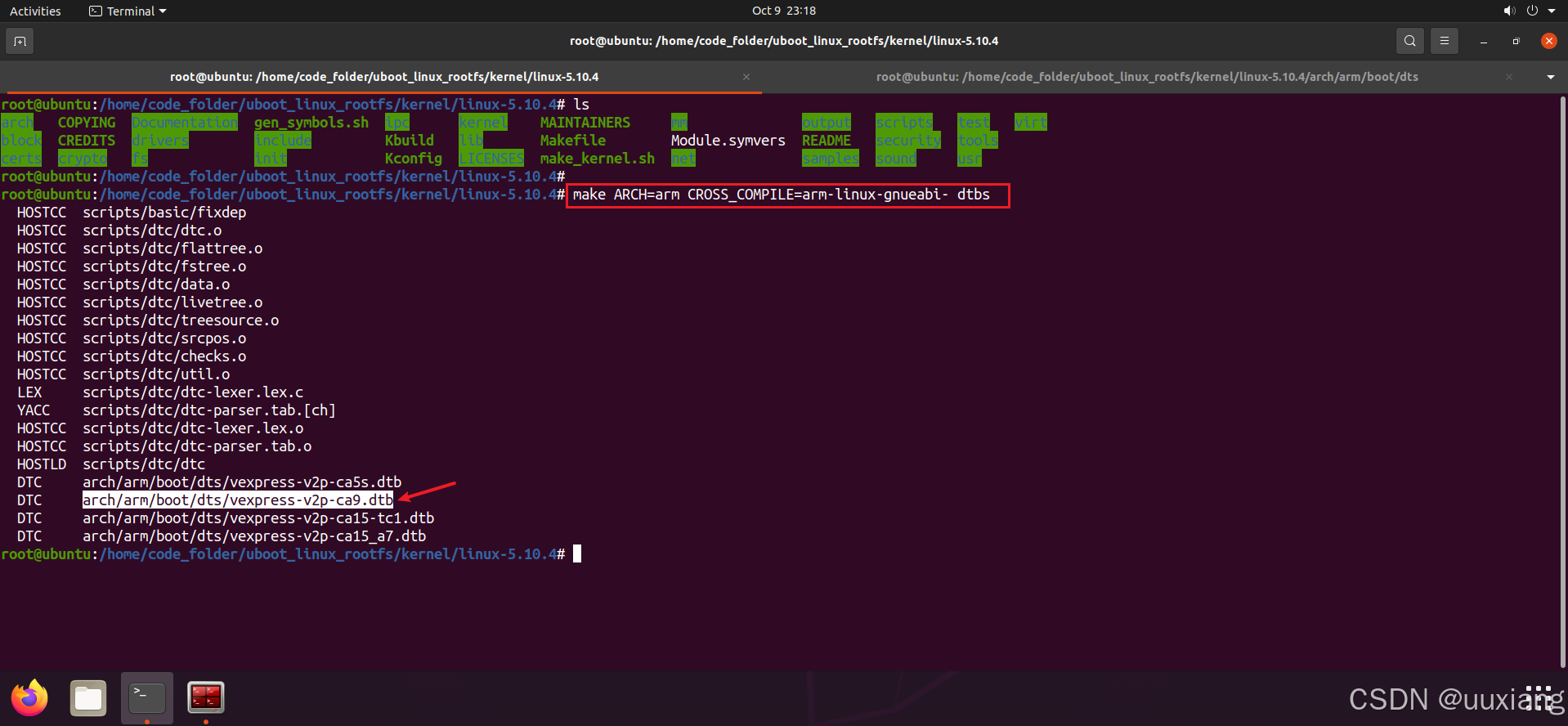
Task: Open the Files manager from the dock
Action: pyautogui.click(x=88, y=698)
